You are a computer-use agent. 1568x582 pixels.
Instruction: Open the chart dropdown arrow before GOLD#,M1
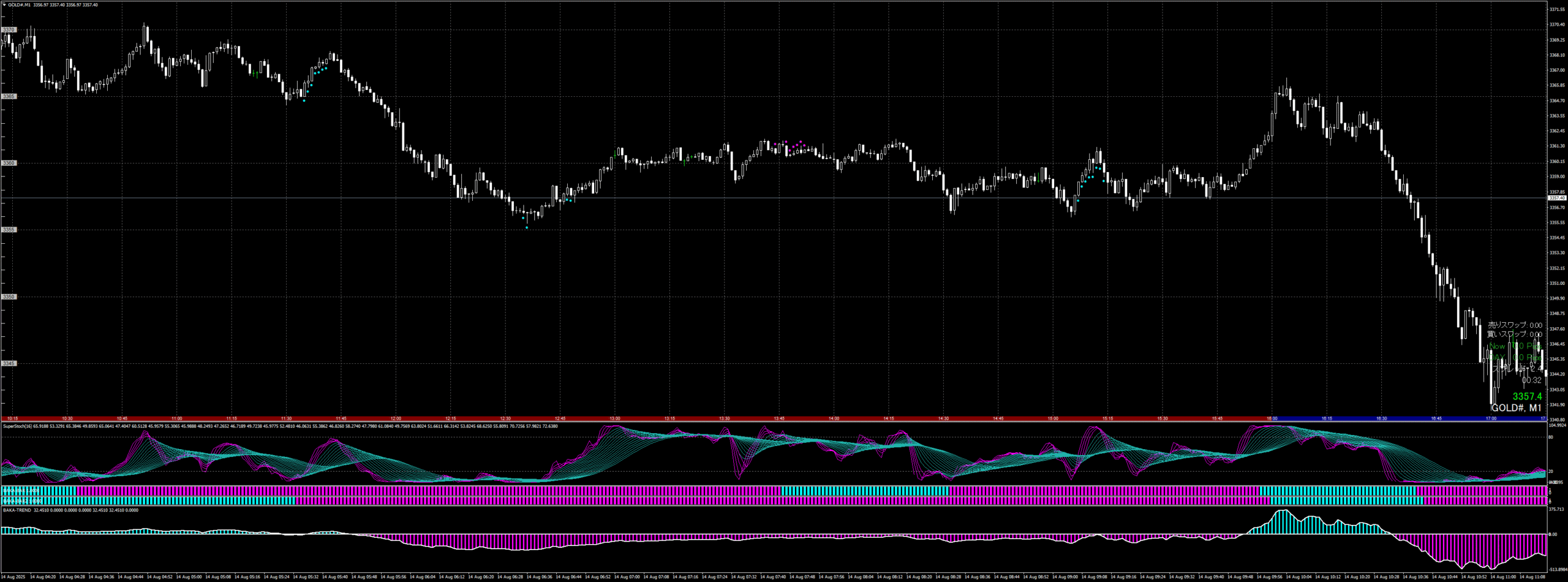click(x=4, y=4)
